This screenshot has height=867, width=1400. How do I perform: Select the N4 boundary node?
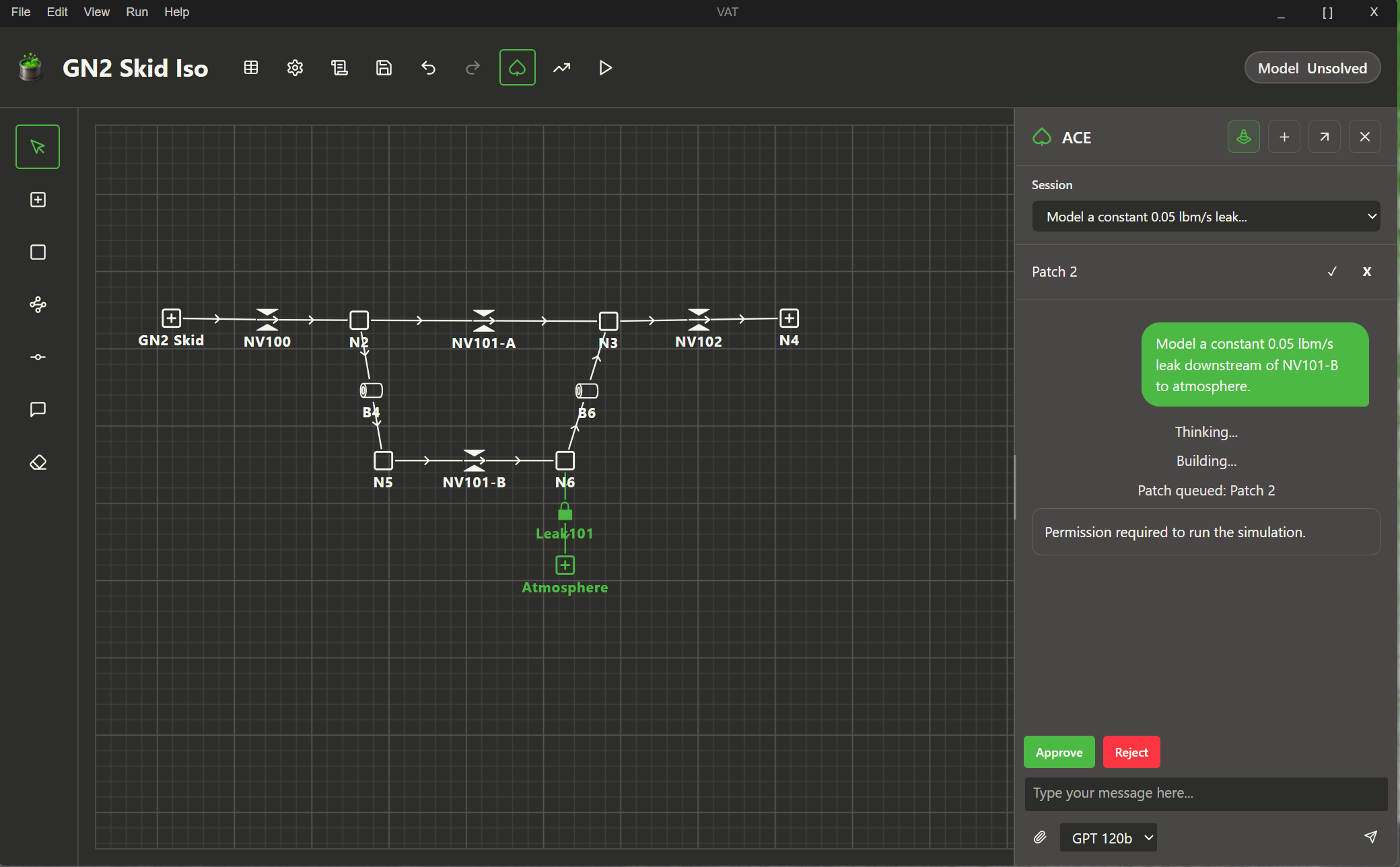(789, 318)
